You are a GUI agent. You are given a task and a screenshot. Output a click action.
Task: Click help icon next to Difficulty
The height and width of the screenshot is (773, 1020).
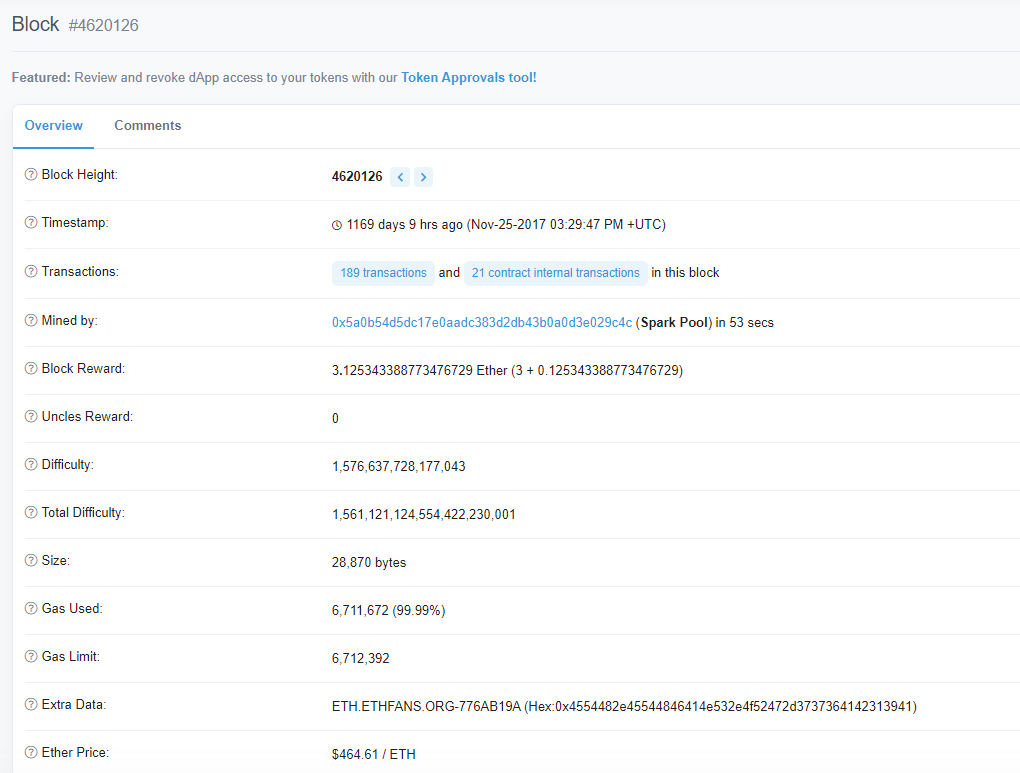31,465
